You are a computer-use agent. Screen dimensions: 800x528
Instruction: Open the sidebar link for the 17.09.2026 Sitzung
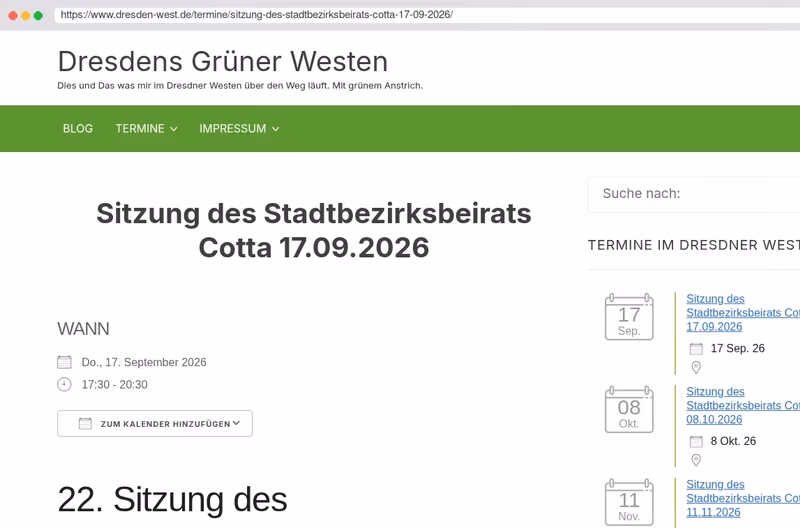point(743,313)
